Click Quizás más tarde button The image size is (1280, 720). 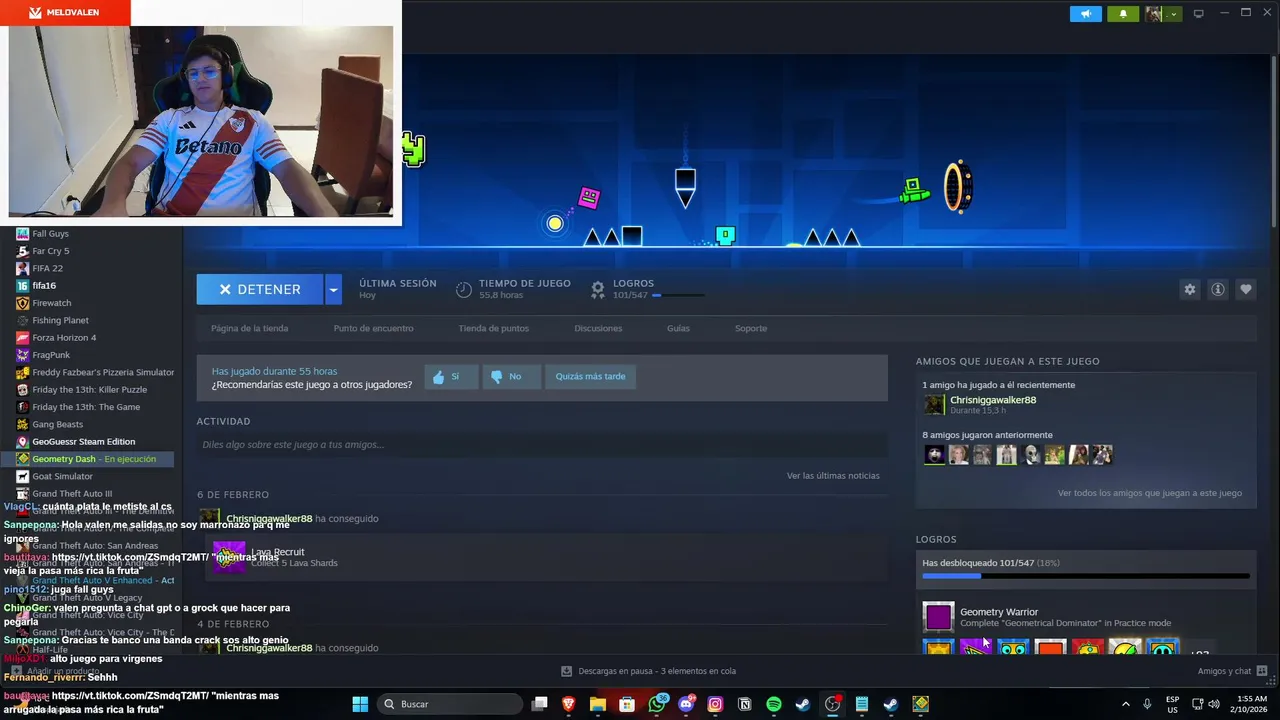pyautogui.click(x=590, y=377)
